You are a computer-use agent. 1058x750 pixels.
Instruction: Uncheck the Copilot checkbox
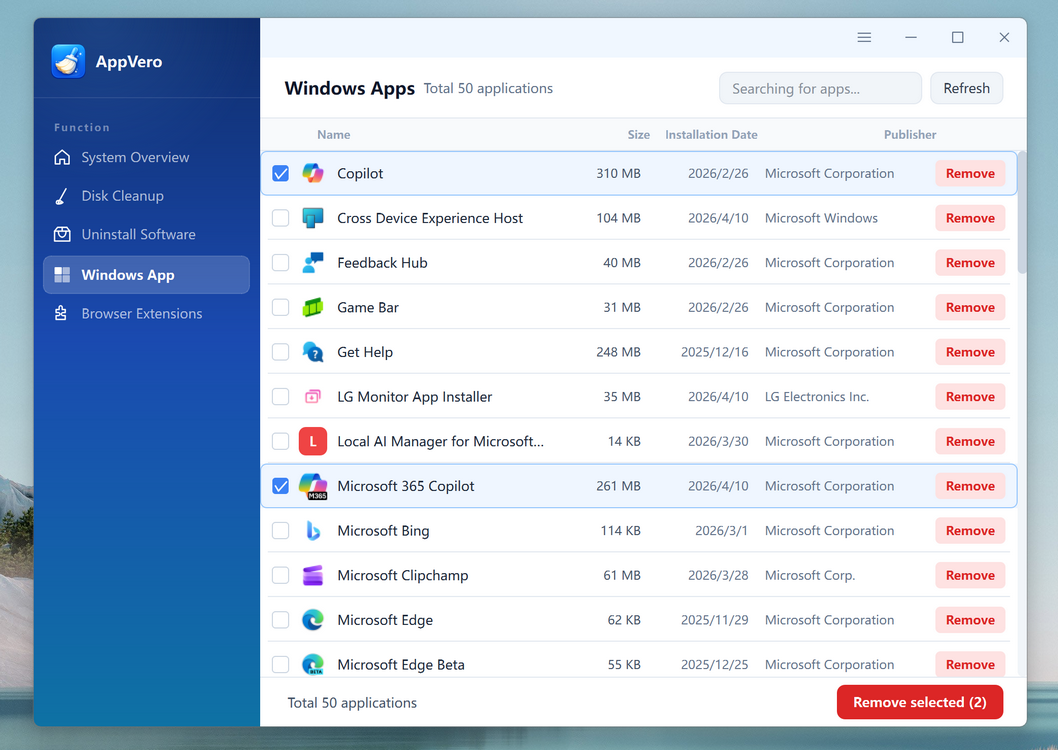pyautogui.click(x=281, y=173)
